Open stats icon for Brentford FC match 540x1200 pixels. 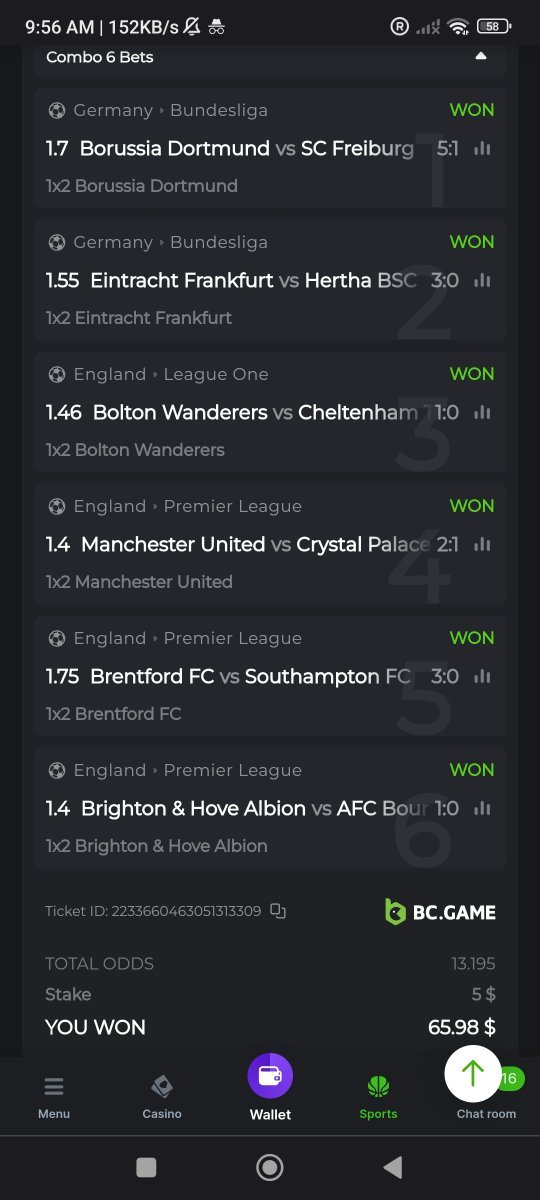click(483, 677)
